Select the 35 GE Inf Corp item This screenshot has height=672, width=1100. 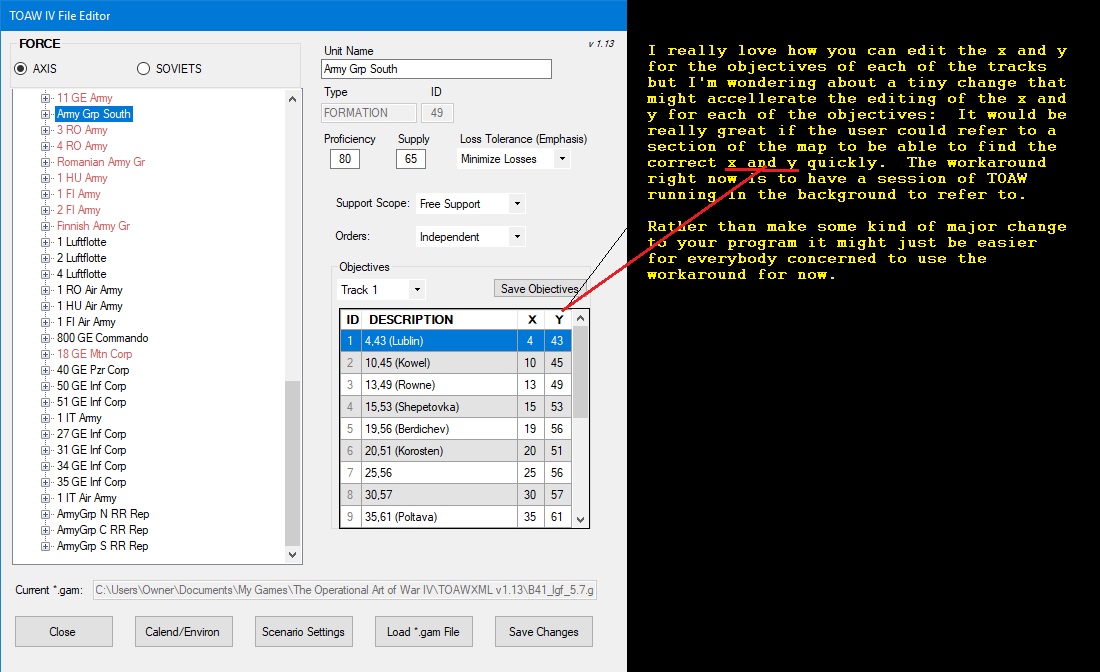tap(91, 483)
